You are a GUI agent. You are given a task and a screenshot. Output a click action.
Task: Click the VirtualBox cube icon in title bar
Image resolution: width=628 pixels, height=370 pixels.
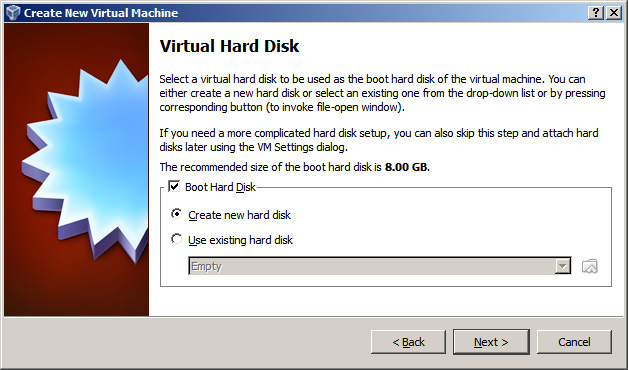pos(13,12)
